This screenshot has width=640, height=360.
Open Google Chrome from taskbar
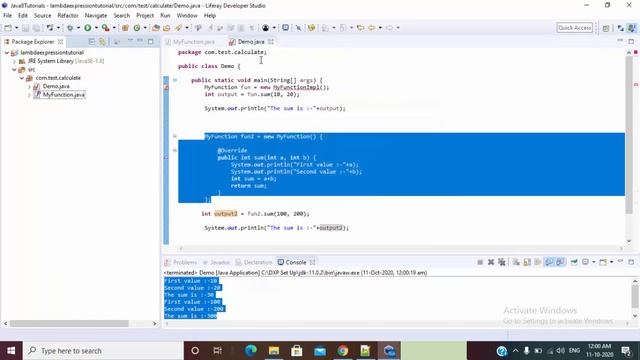(x=343, y=351)
